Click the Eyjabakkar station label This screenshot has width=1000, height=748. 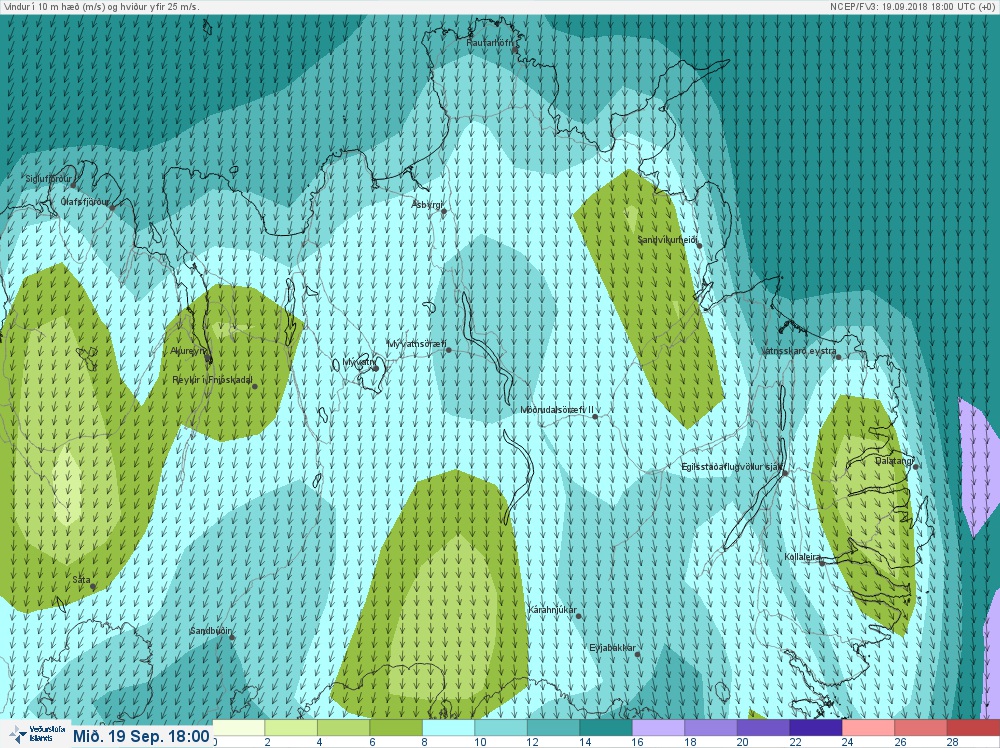tap(612, 649)
